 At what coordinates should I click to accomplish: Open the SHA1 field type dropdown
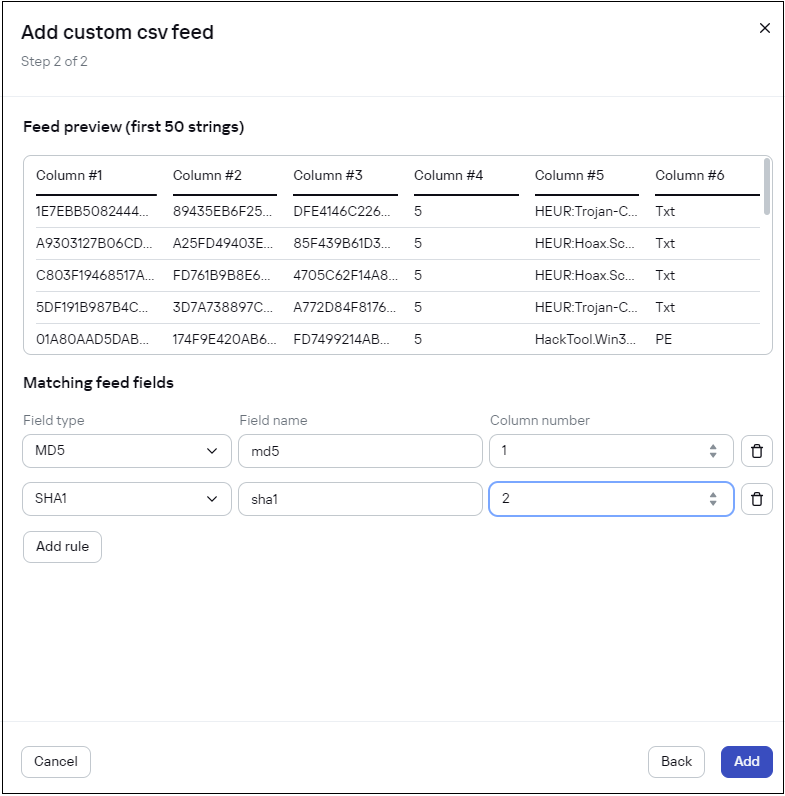click(126, 499)
